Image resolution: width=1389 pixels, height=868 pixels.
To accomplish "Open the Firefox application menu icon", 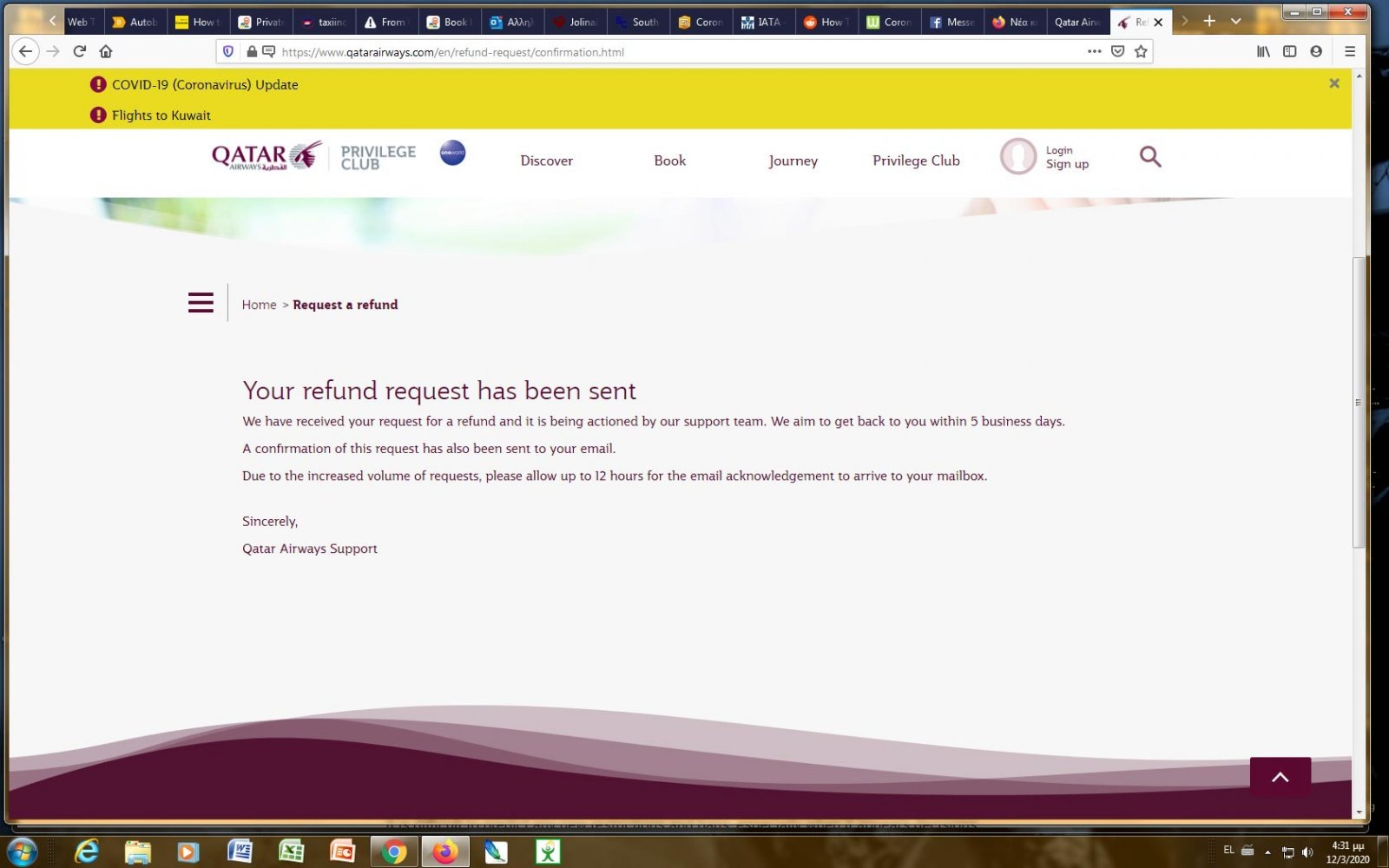I will (1349, 51).
